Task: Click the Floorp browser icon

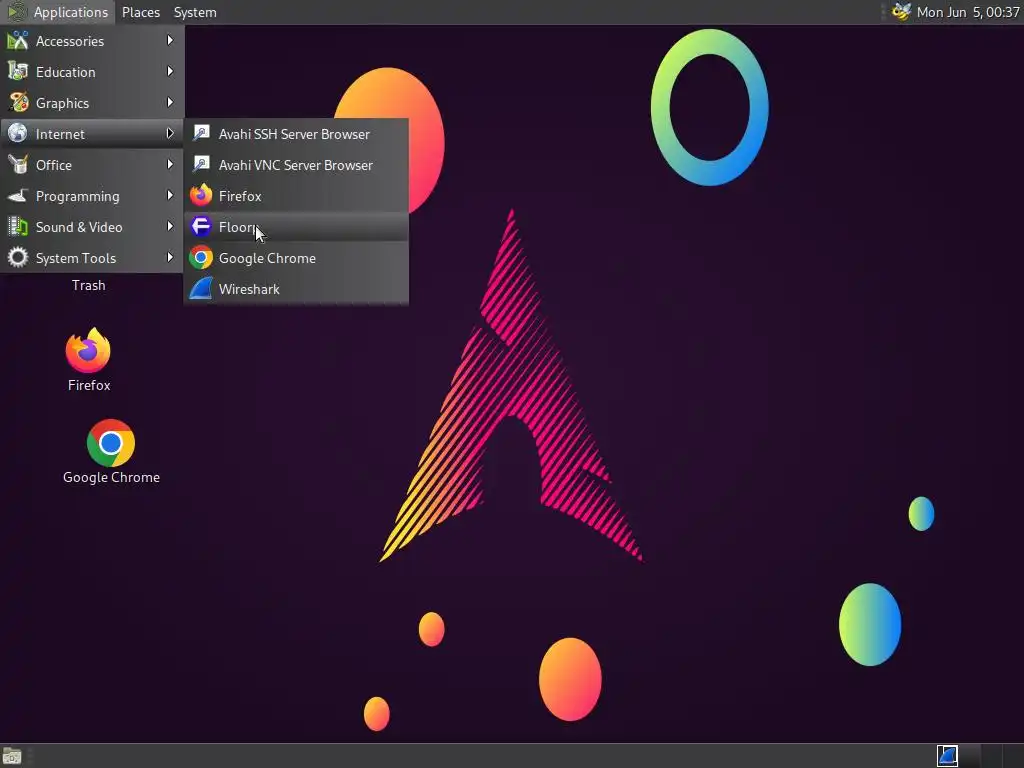Action: click(201, 227)
